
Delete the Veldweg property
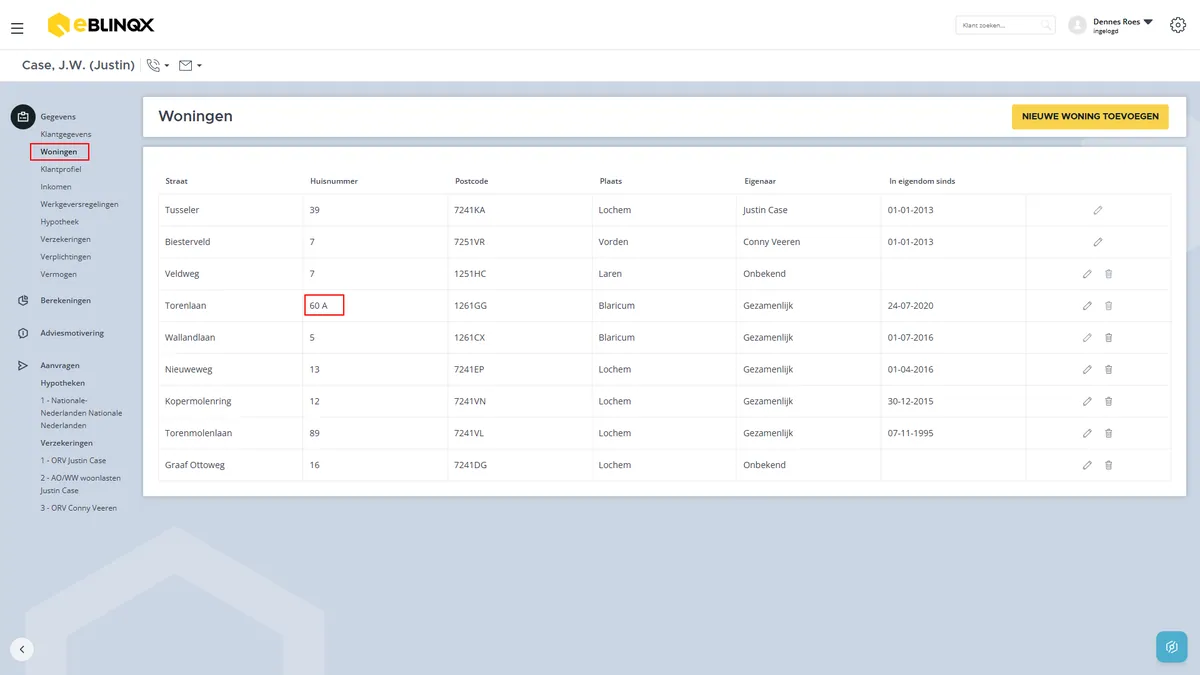click(1108, 274)
